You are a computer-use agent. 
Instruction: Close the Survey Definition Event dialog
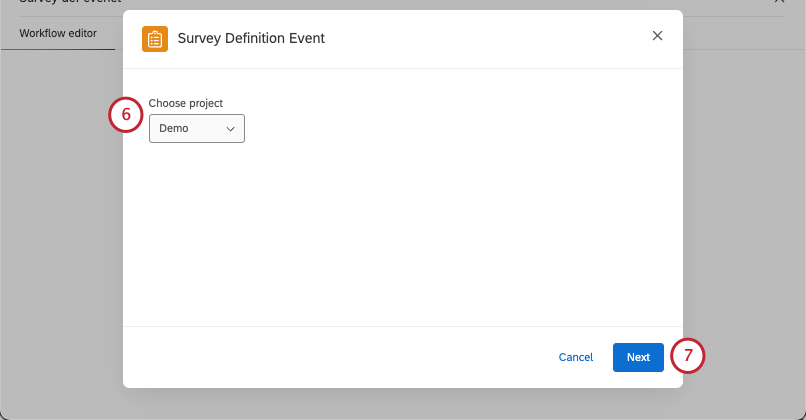click(x=657, y=36)
